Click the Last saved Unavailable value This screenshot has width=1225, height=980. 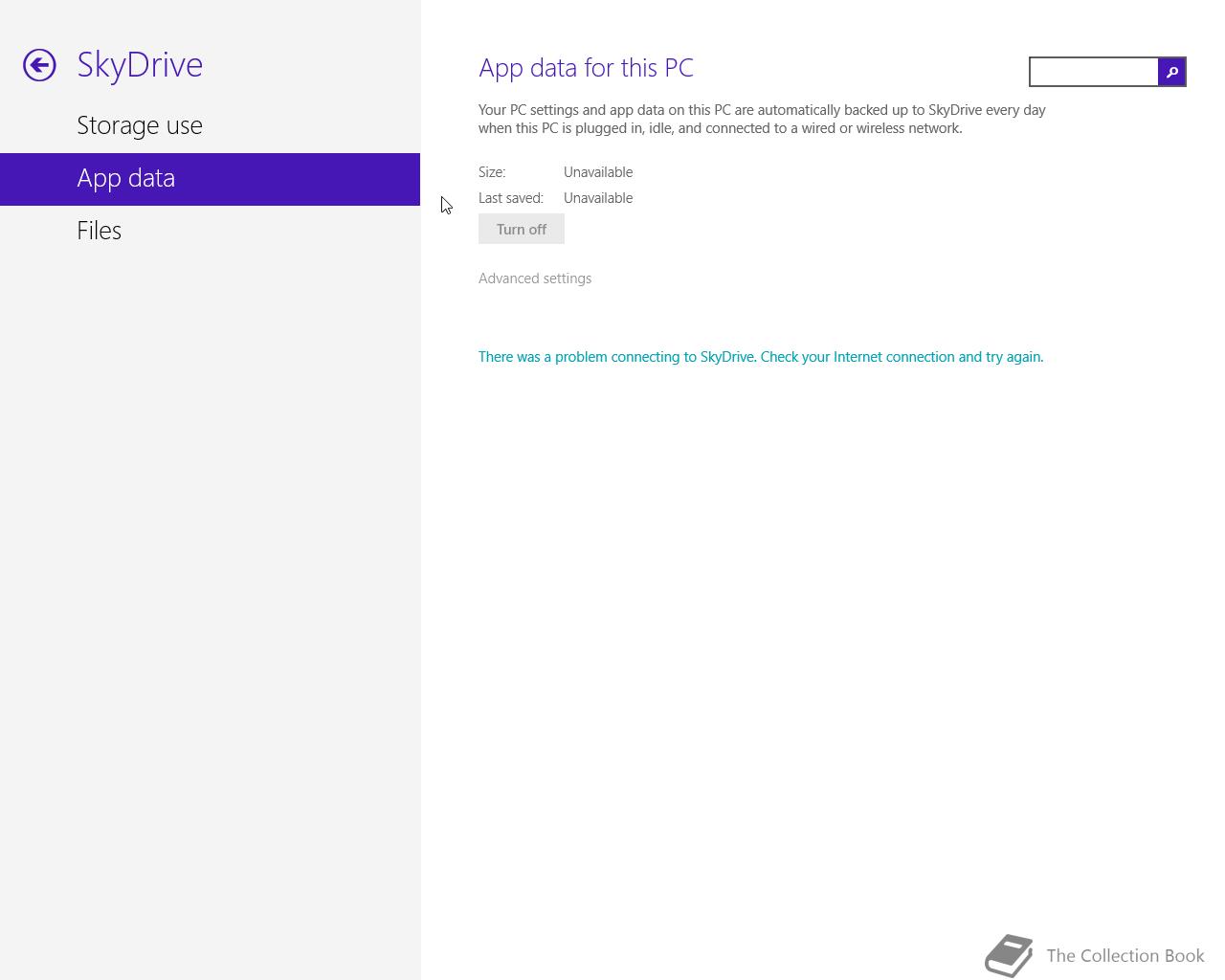[598, 198]
